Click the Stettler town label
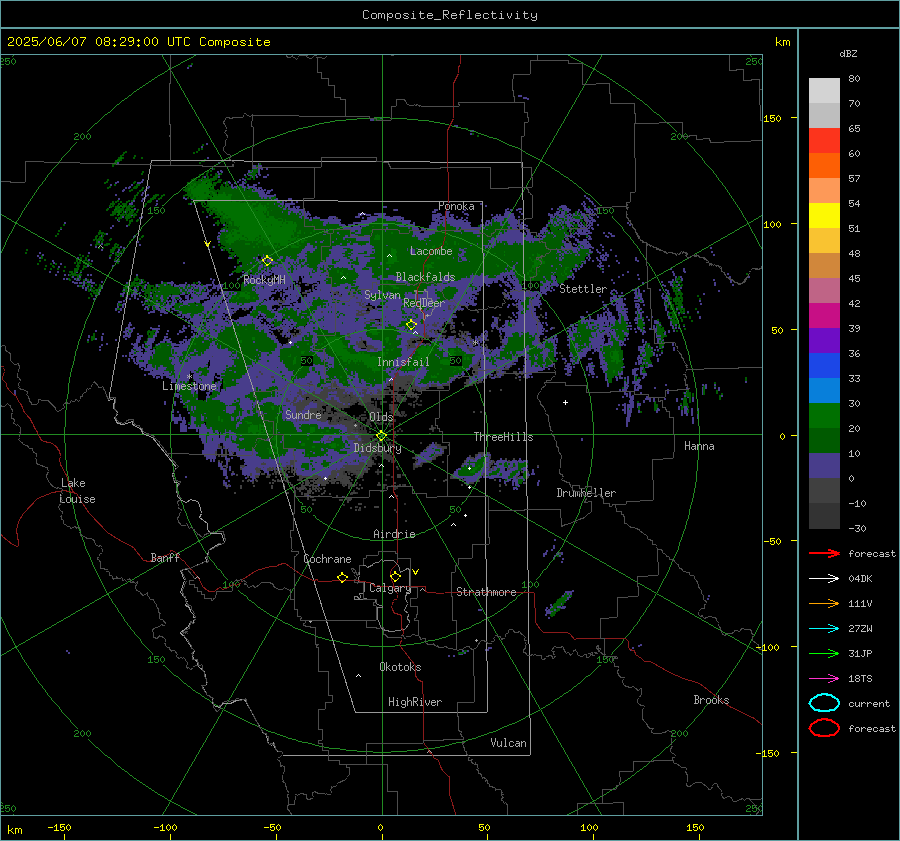The width and height of the screenshot is (900, 841). pyautogui.click(x=583, y=289)
